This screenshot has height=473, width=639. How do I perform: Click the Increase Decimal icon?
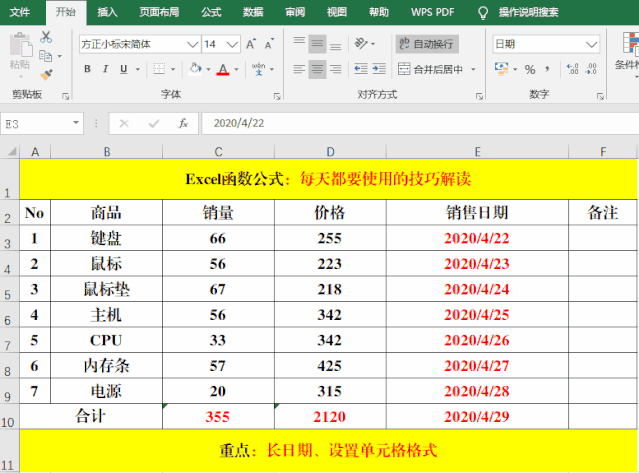(x=573, y=69)
